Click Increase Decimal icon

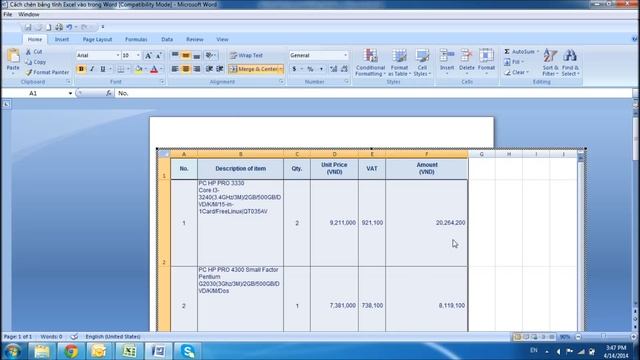[333, 69]
